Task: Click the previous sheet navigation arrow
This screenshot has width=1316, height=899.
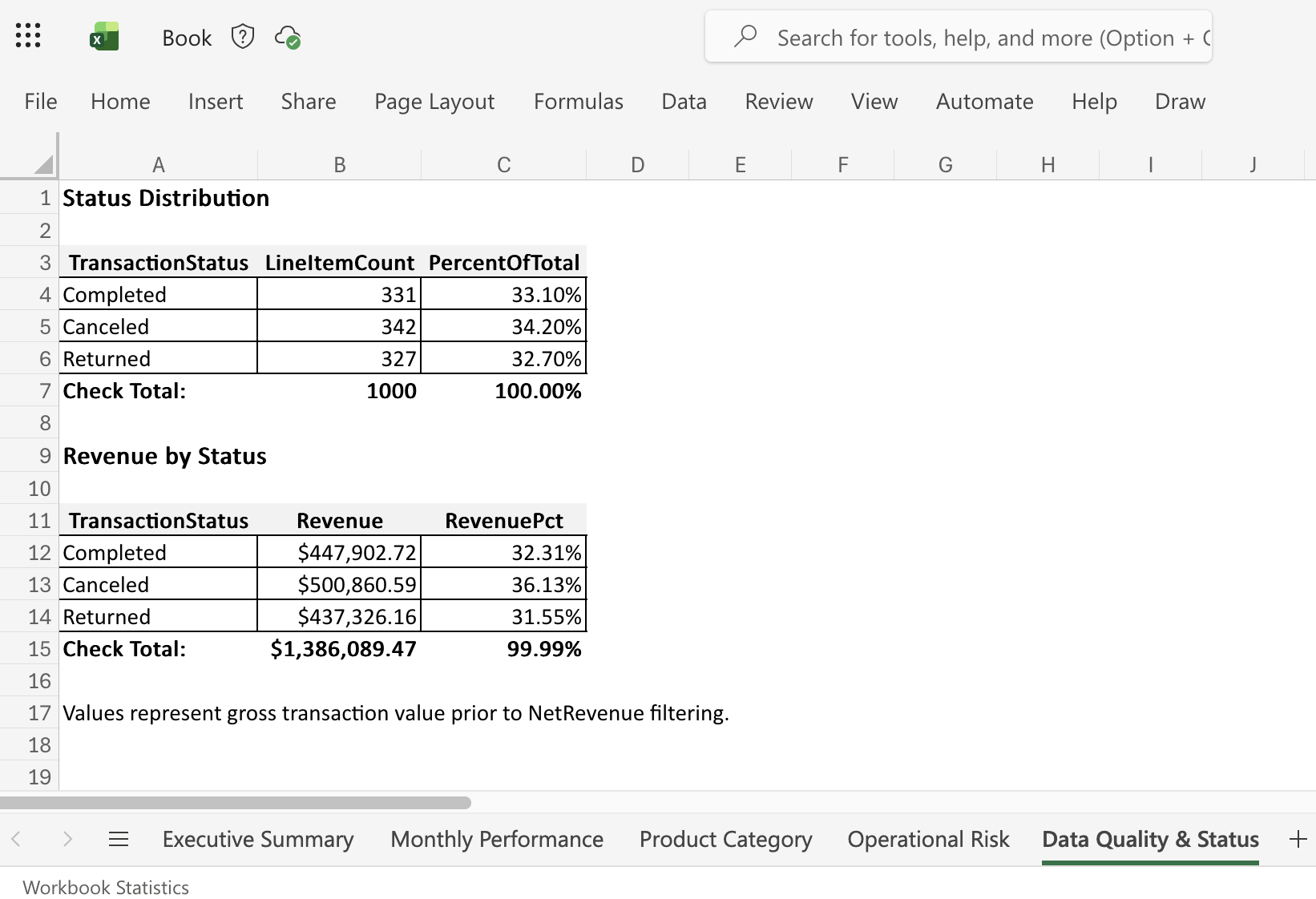Action: pyautogui.click(x=16, y=839)
